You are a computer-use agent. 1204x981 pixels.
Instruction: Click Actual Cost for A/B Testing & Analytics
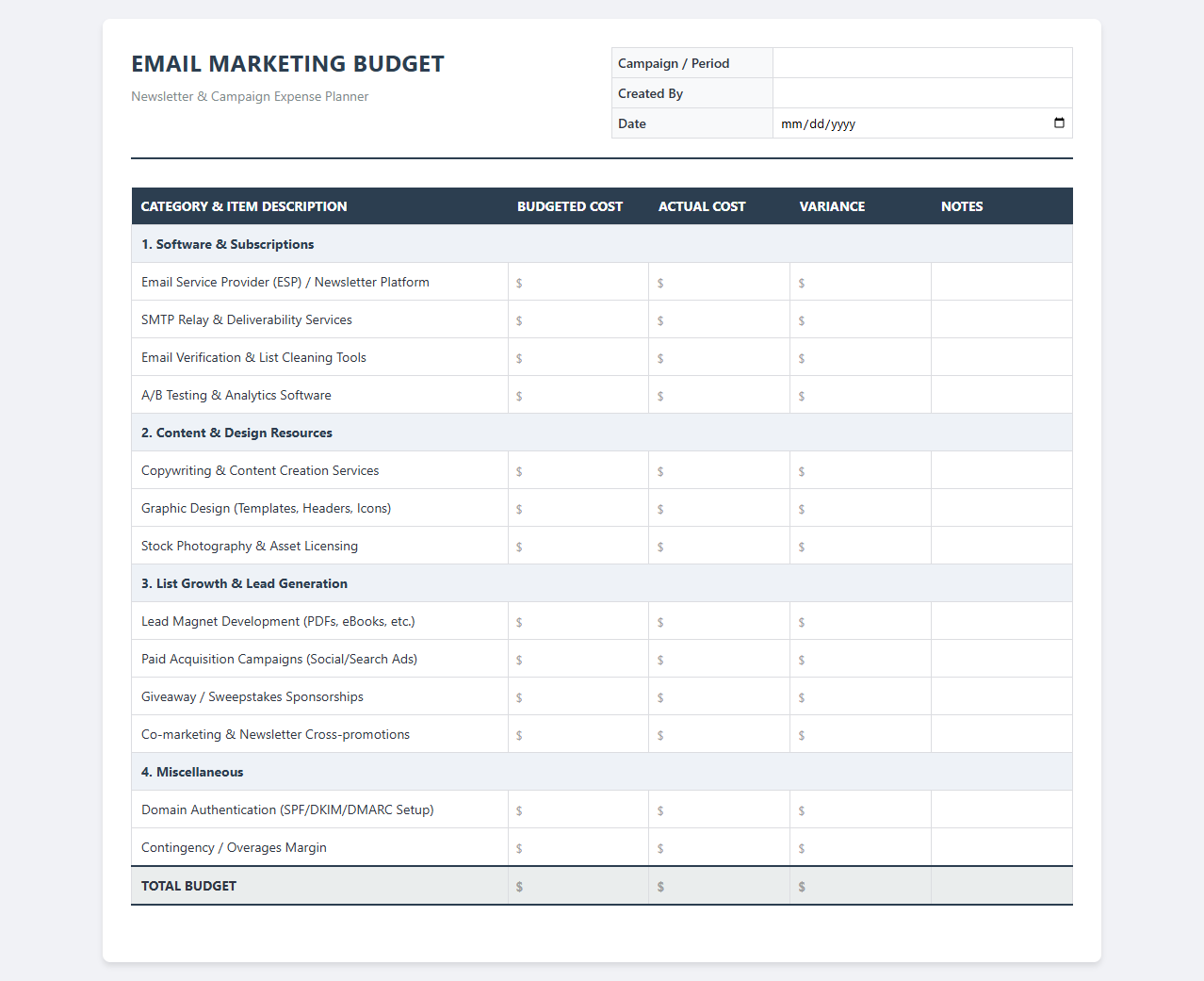(x=720, y=395)
